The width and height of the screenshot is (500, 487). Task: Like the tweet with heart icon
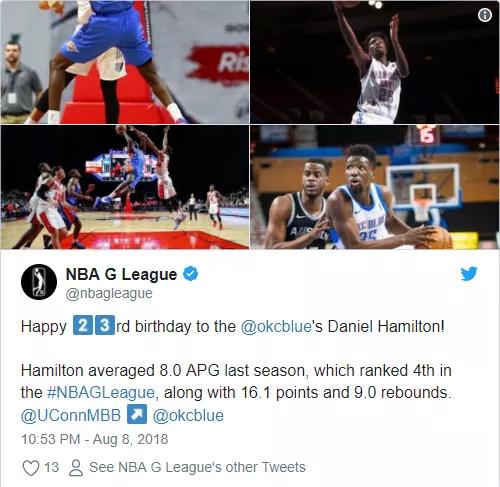[x=31, y=467]
